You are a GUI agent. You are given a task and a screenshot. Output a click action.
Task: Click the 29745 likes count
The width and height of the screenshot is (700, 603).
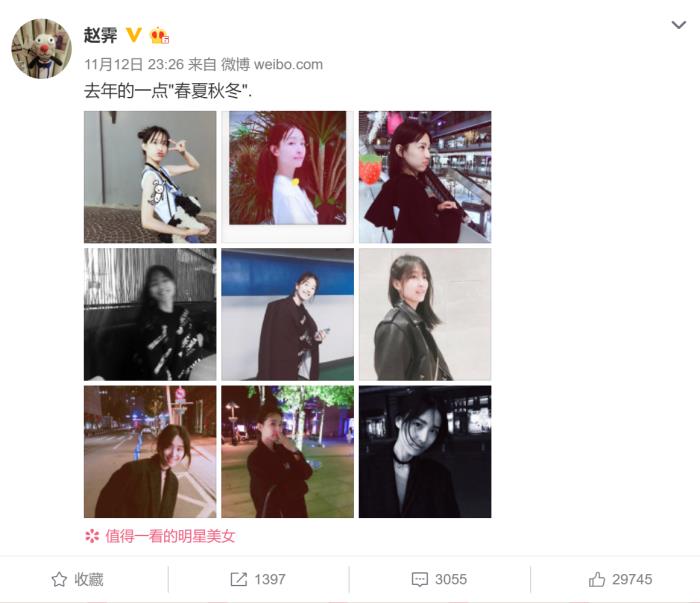point(632,579)
